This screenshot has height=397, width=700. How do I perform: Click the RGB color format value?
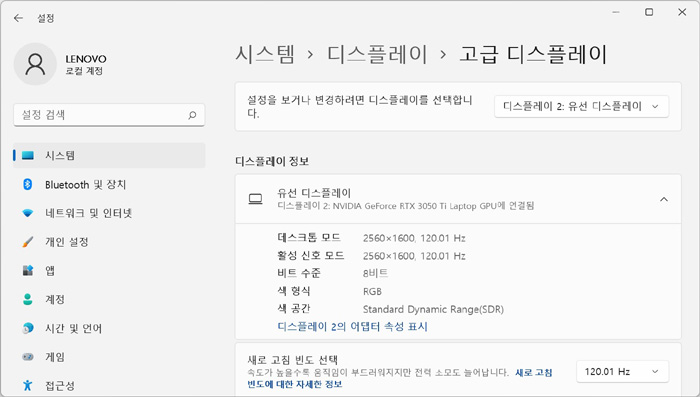coord(372,292)
